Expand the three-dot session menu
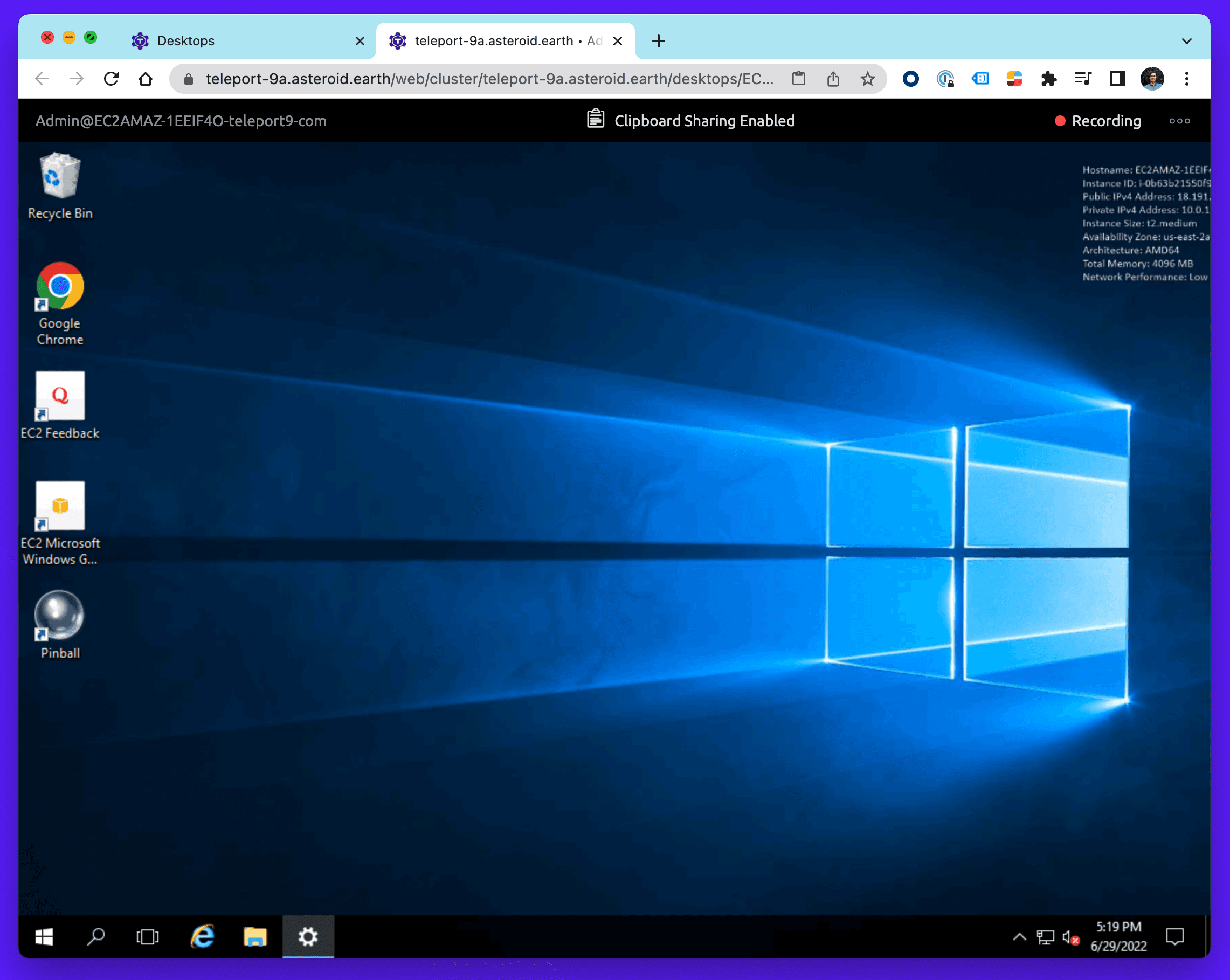 (1180, 120)
